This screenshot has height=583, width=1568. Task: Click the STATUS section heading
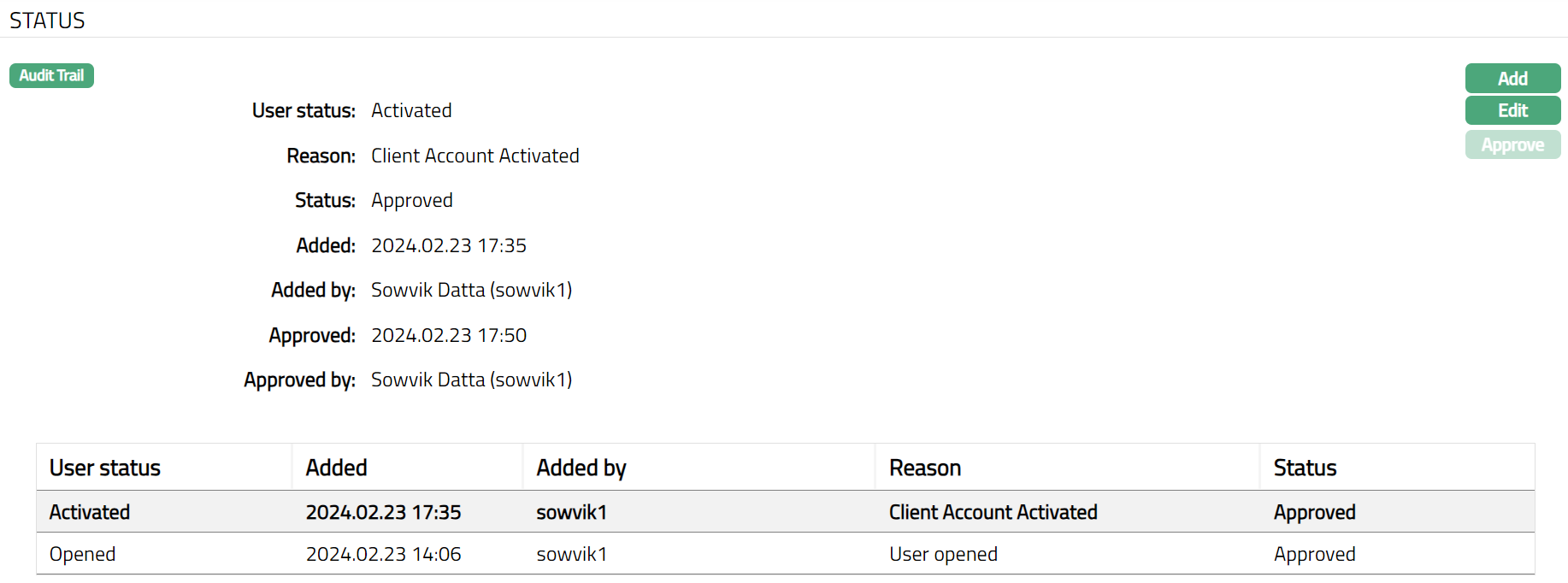[x=47, y=21]
